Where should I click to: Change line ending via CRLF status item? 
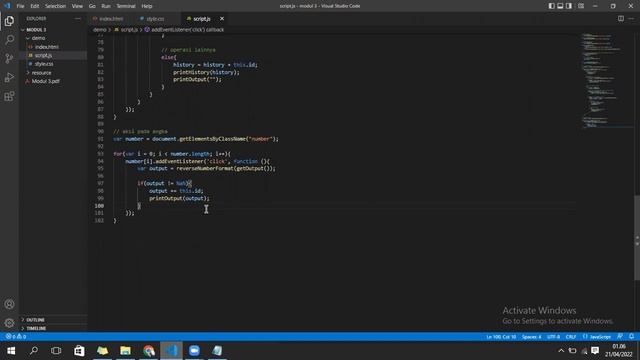(x=571, y=337)
